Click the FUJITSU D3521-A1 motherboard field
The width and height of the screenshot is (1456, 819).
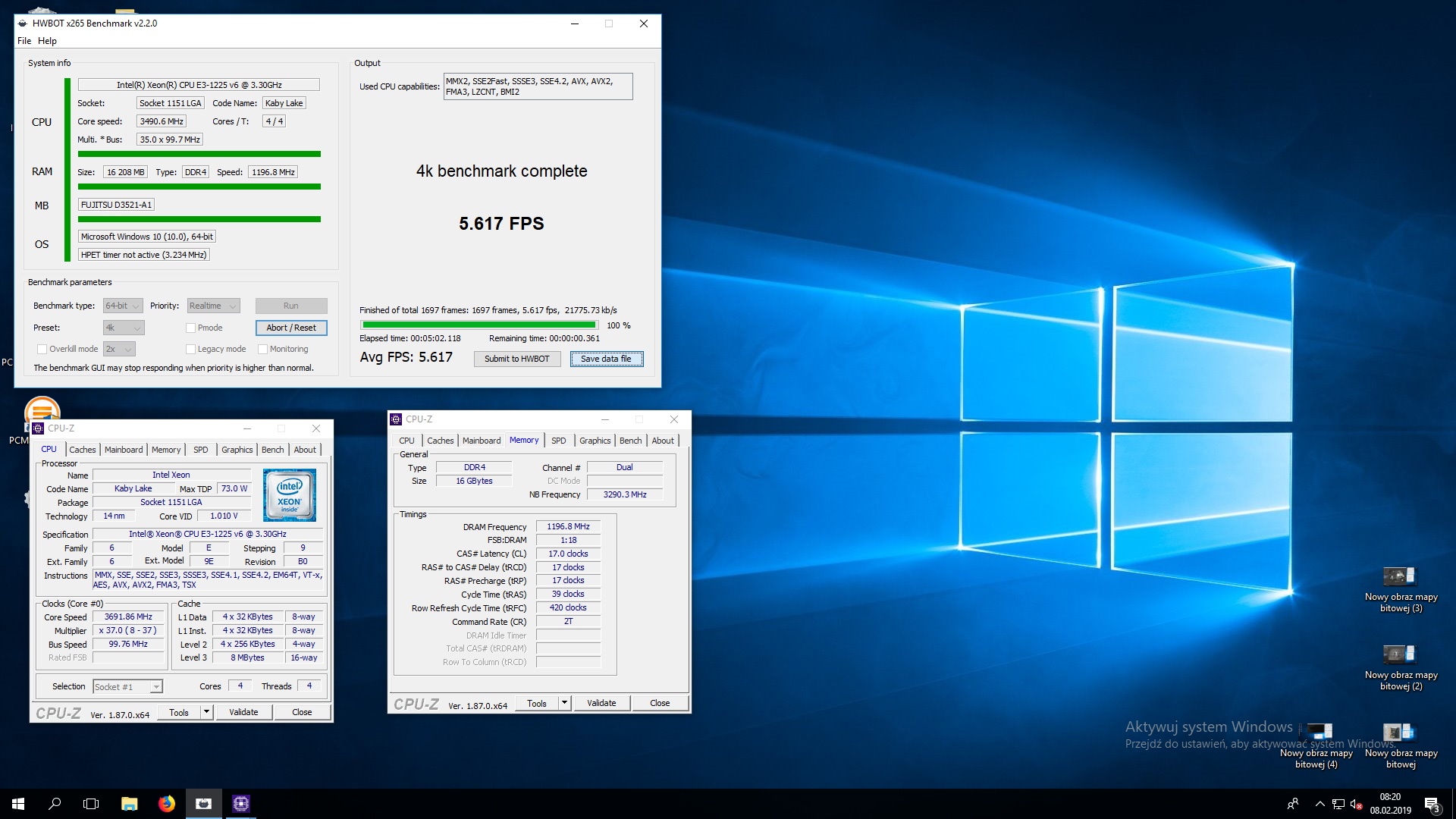coord(118,205)
